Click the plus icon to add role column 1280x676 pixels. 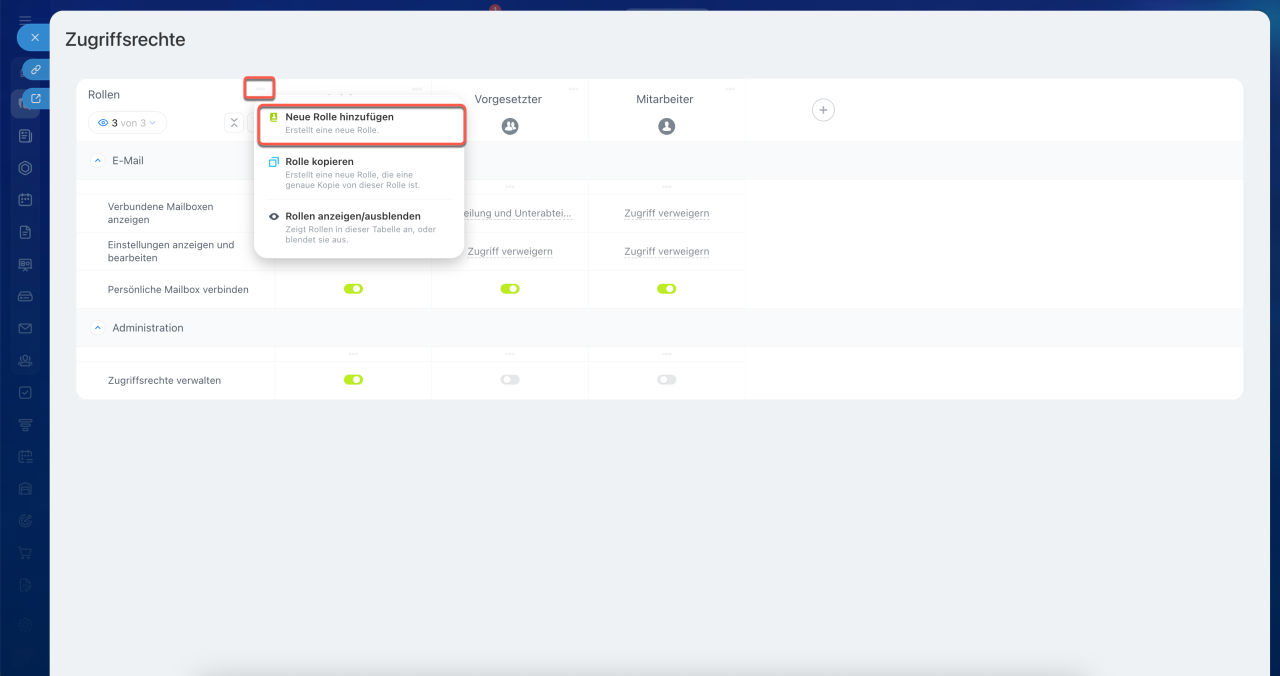click(x=823, y=110)
